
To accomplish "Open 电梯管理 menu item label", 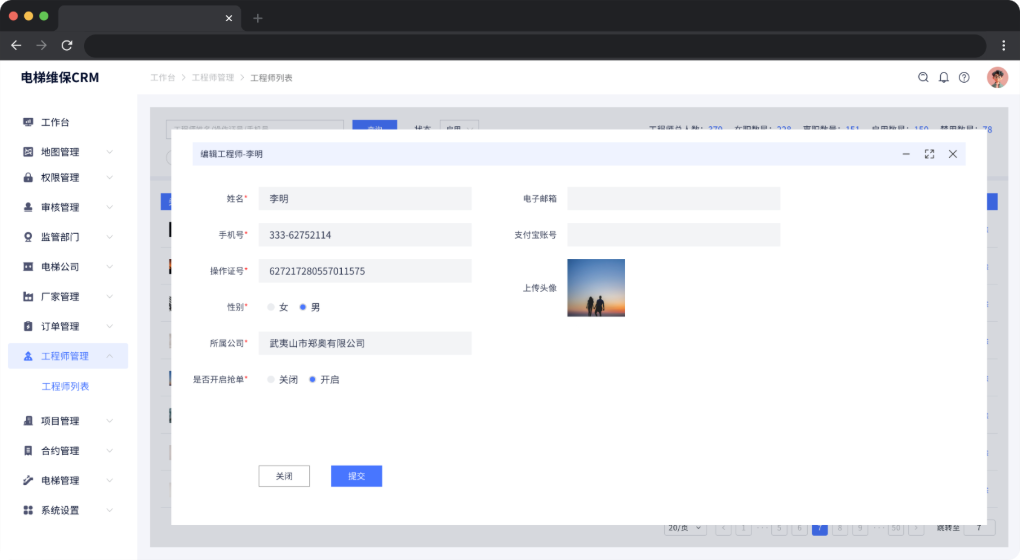I will coord(60,480).
